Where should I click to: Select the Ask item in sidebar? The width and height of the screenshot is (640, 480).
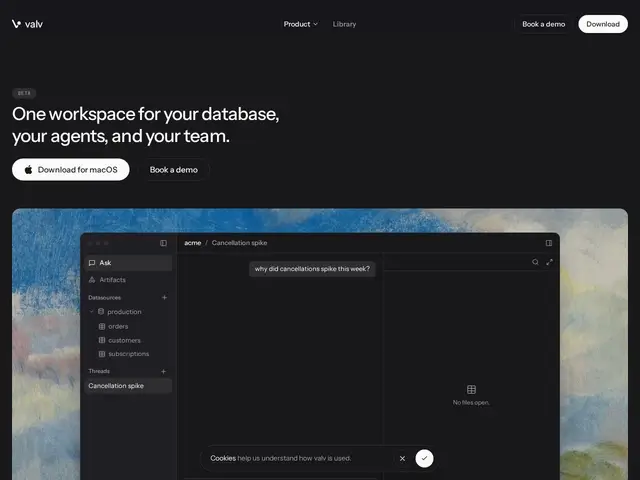tap(128, 263)
